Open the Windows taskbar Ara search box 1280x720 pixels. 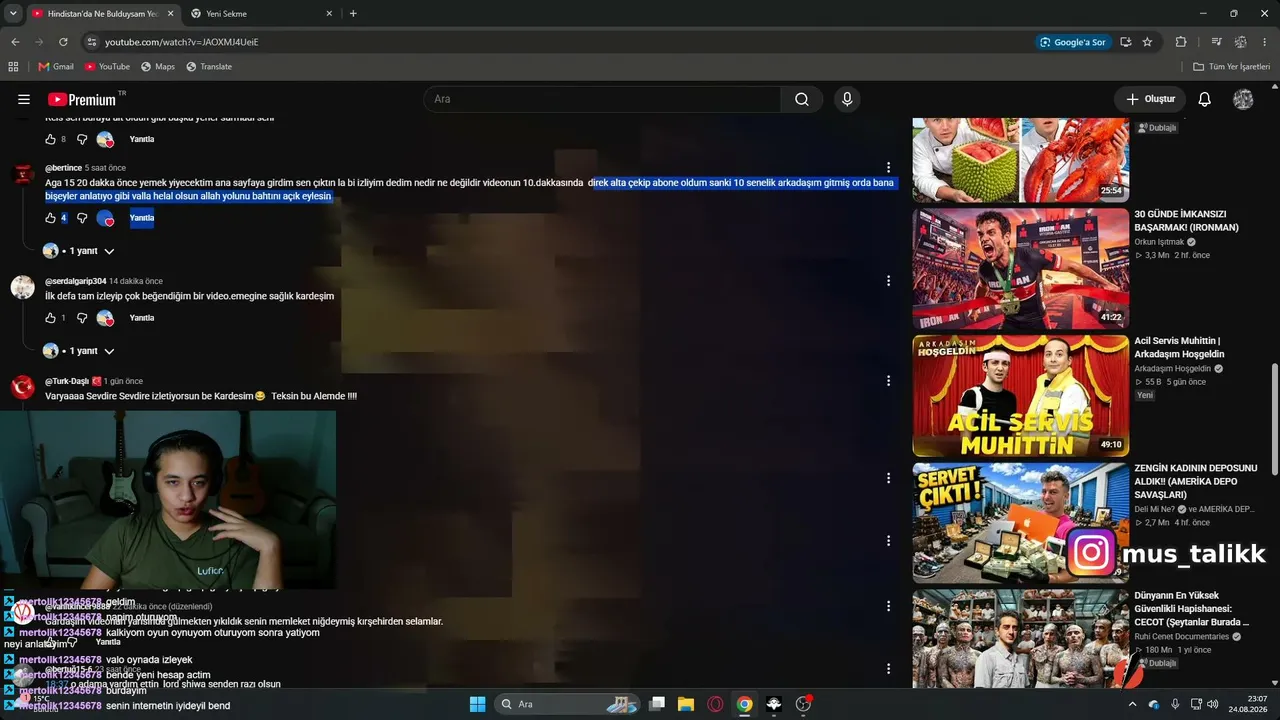[568, 704]
